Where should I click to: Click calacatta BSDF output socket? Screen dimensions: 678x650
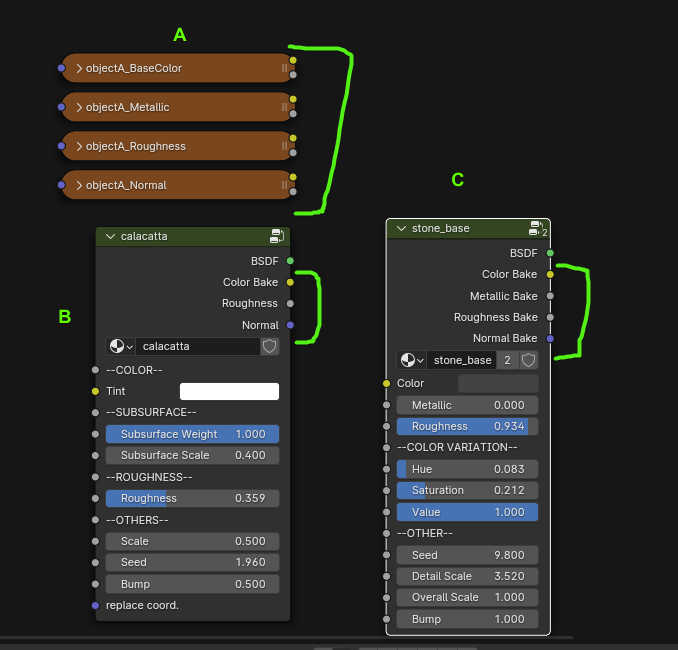point(290,261)
